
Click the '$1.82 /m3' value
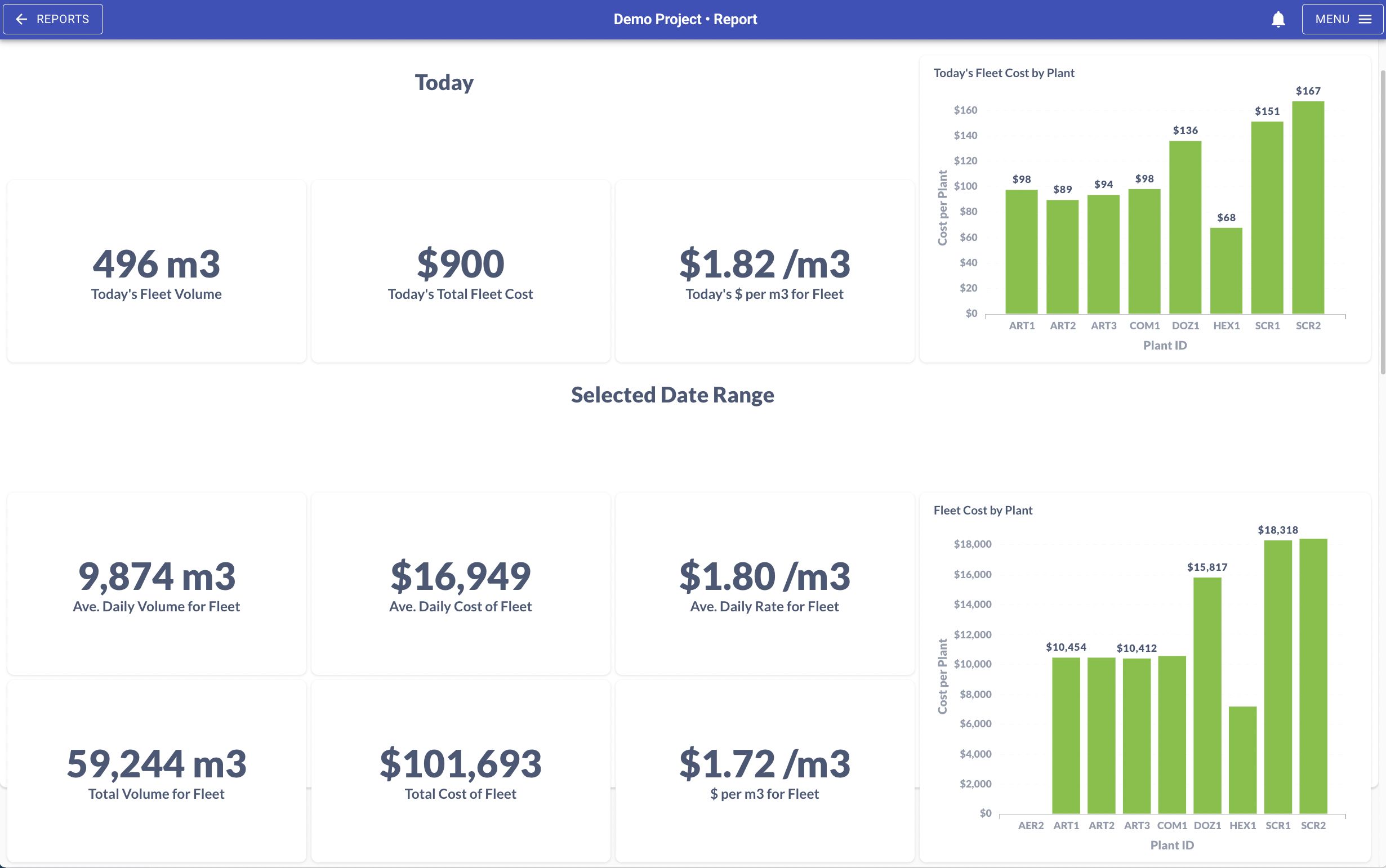pos(764,264)
